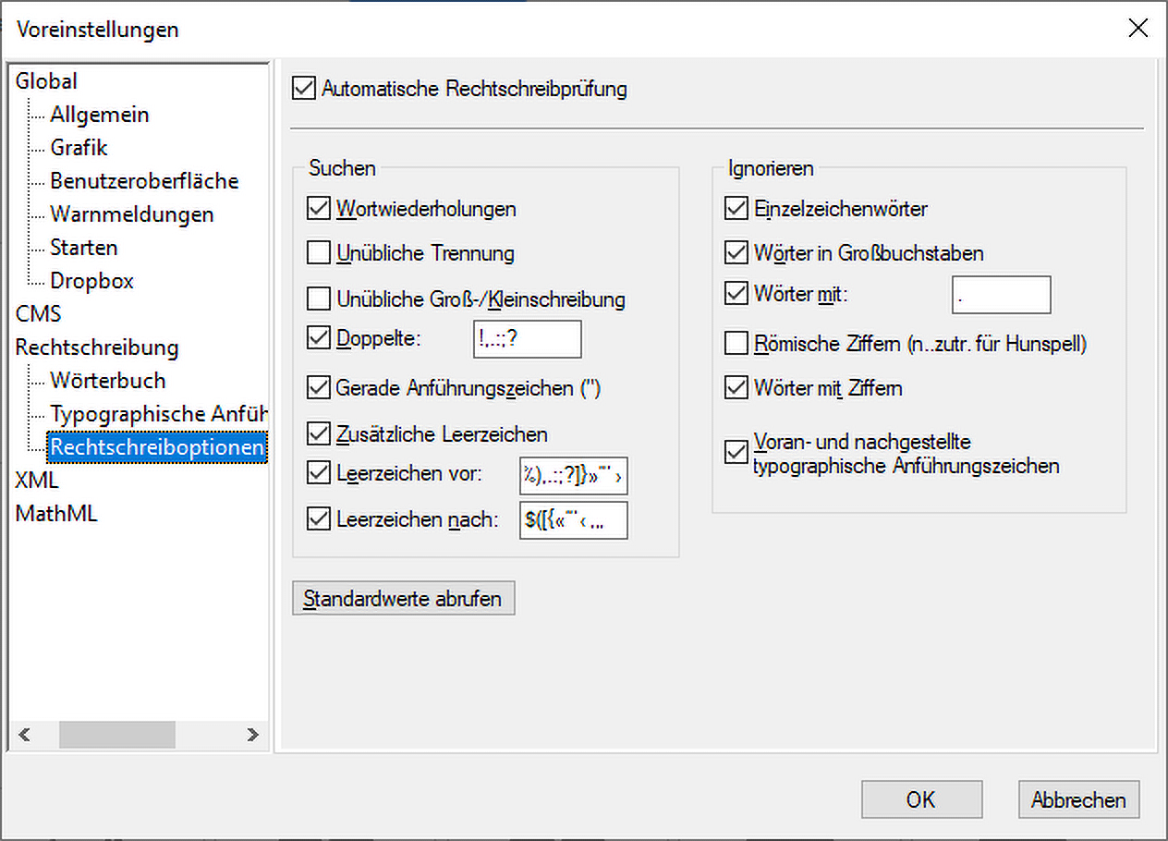Click the tree scrollbar right arrow
The image size is (1168, 841).
point(253,735)
